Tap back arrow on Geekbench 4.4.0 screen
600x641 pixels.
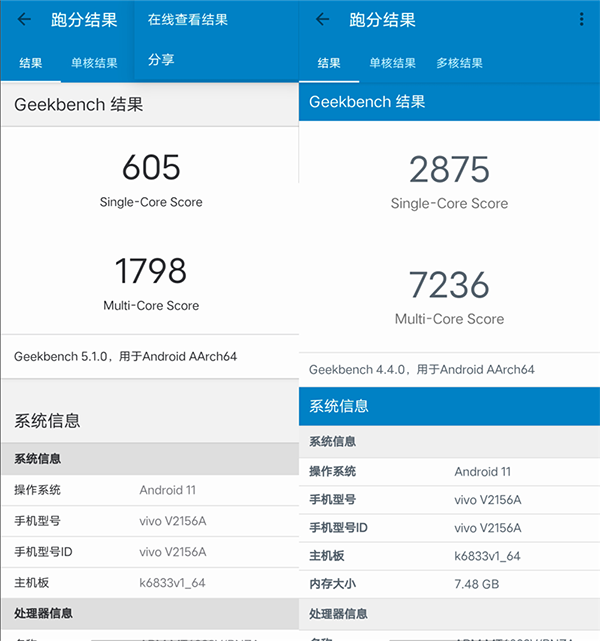click(x=322, y=19)
